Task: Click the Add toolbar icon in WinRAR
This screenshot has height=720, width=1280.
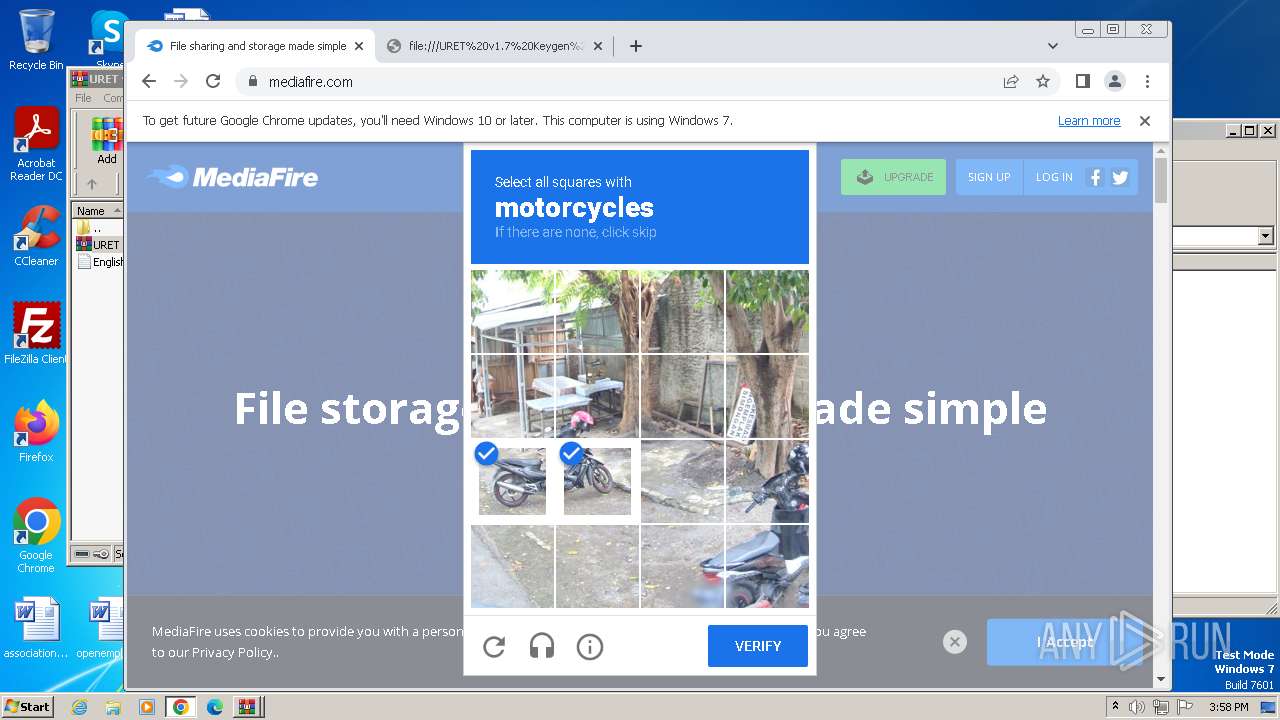Action: coord(107,141)
